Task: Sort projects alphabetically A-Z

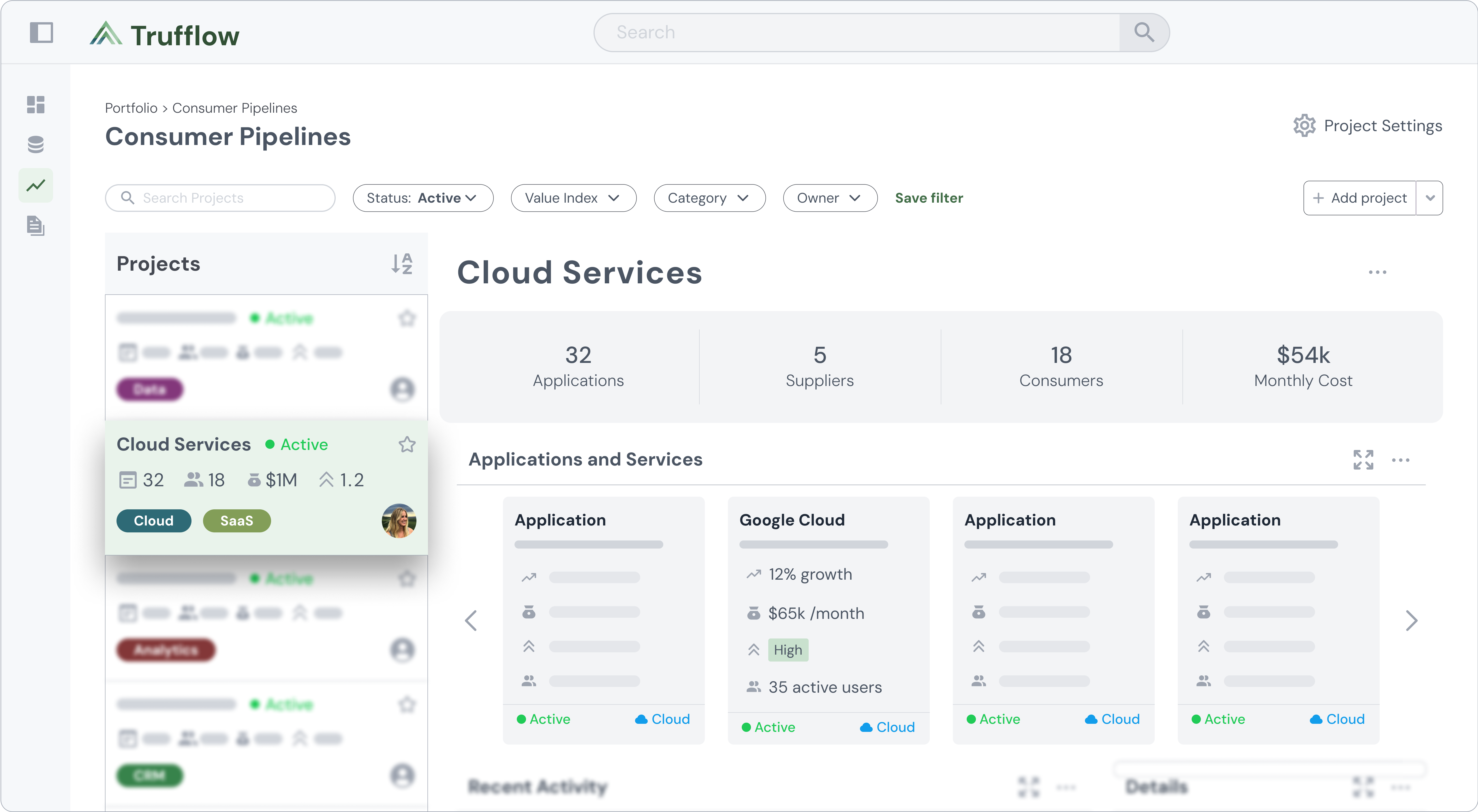Action: click(x=402, y=264)
